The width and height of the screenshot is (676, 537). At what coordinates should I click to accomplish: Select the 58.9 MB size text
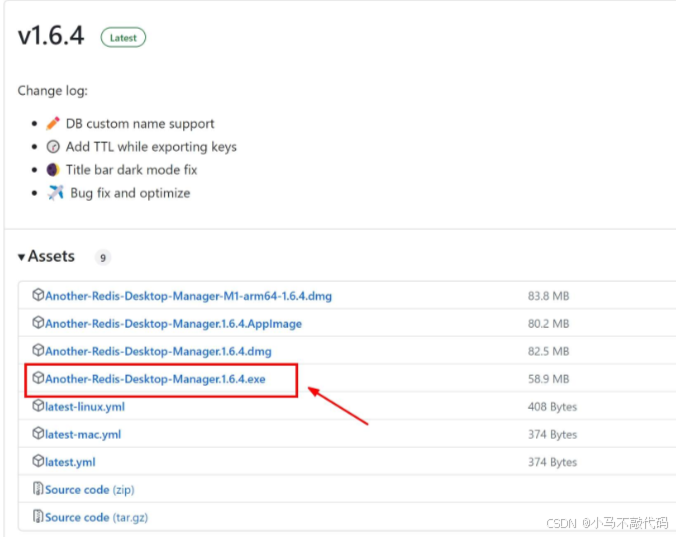click(x=548, y=379)
